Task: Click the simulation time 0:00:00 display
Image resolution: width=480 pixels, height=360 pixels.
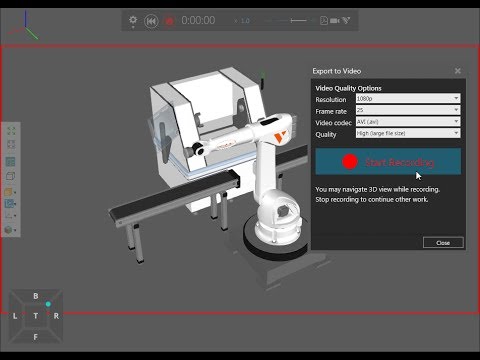Action: pyautogui.click(x=198, y=20)
